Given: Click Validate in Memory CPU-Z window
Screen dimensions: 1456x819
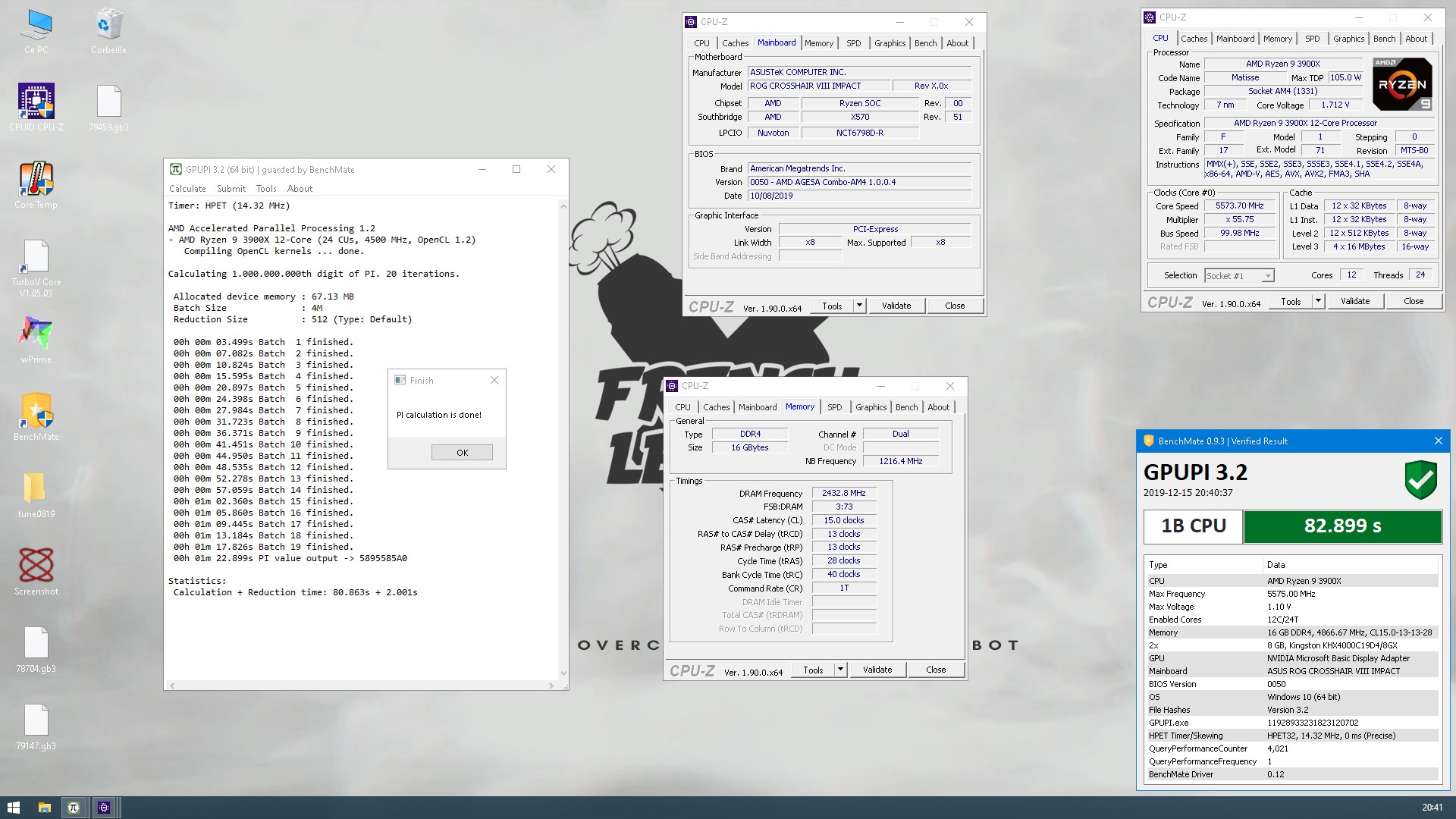Looking at the screenshot, I should (x=877, y=670).
